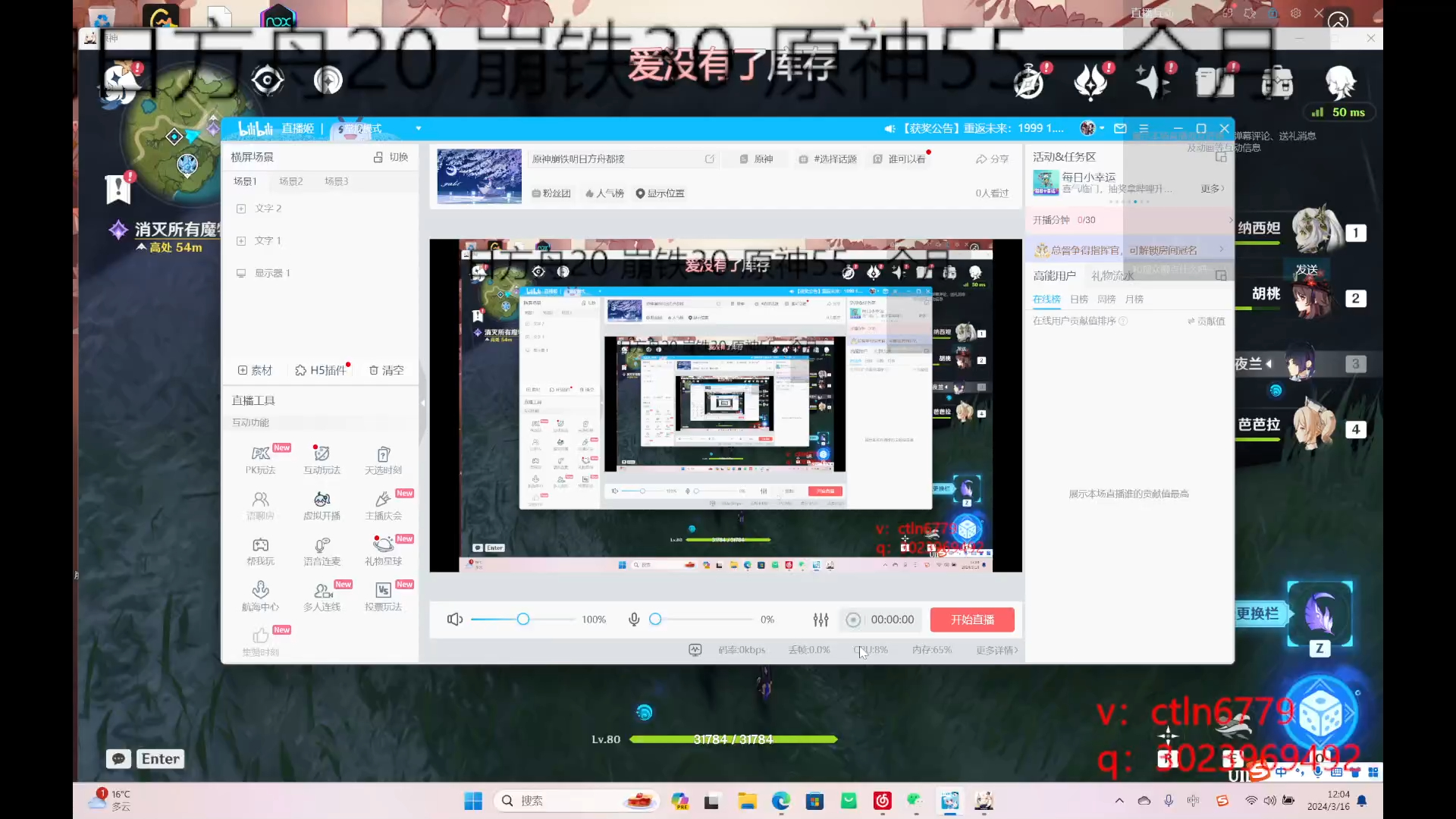Click the help icon beside 在线用户贡献值排序
The image size is (1456, 819).
tap(1123, 321)
